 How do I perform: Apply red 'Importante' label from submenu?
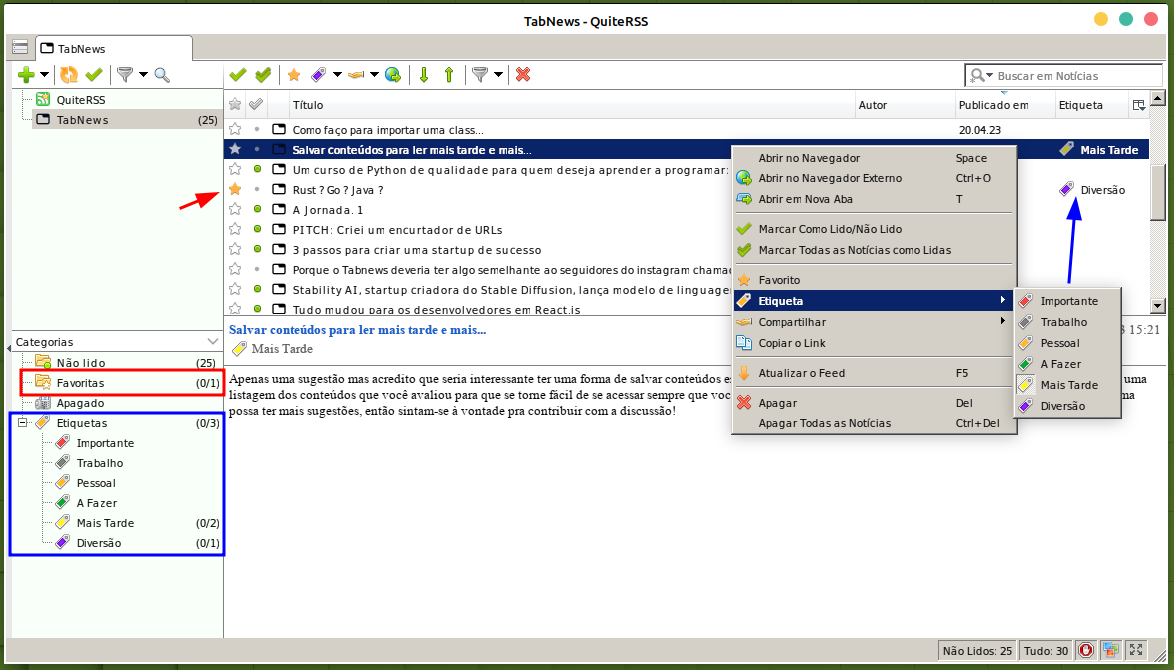pyautogui.click(x=1067, y=301)
